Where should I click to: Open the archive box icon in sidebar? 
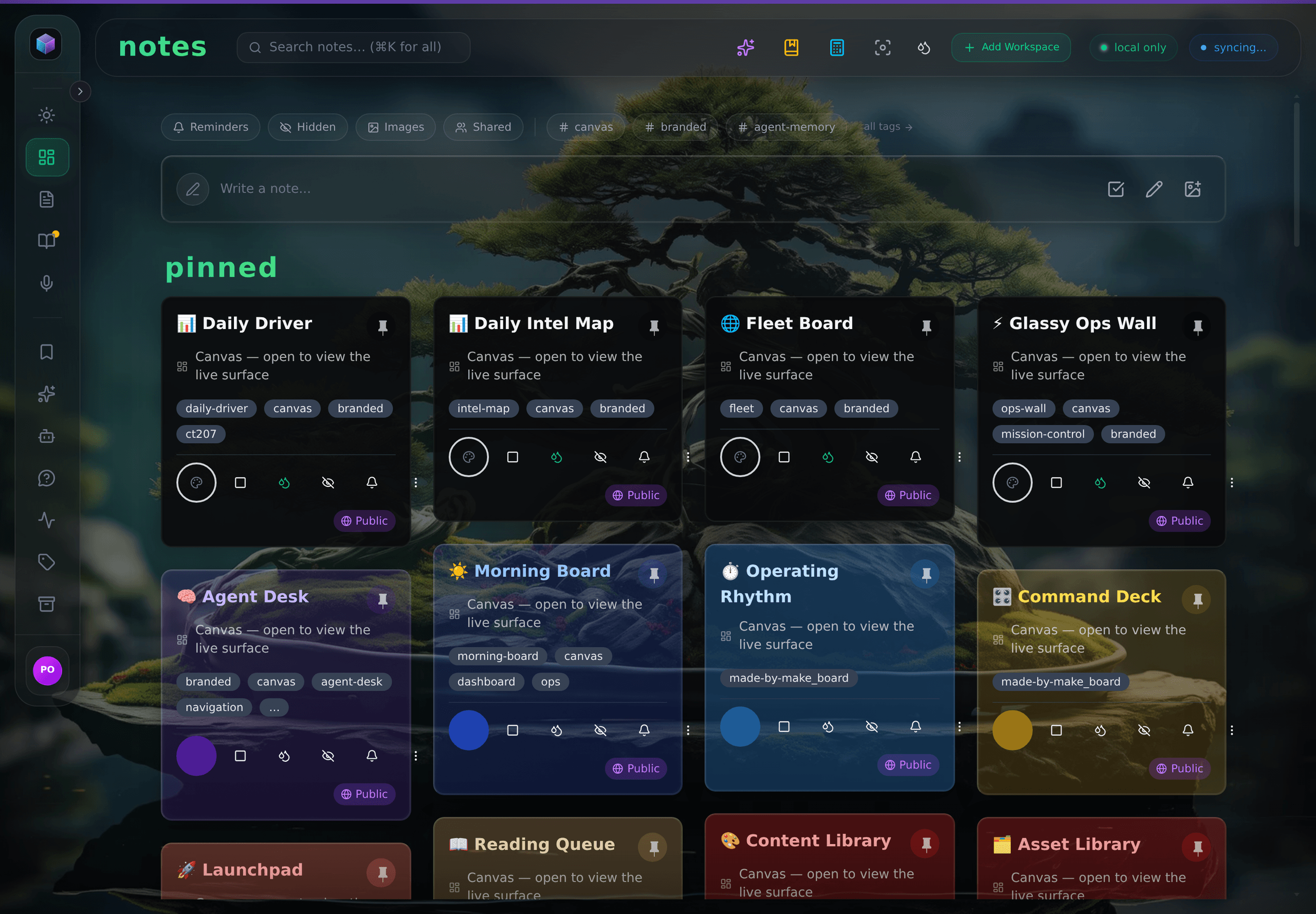coord(47,604)
